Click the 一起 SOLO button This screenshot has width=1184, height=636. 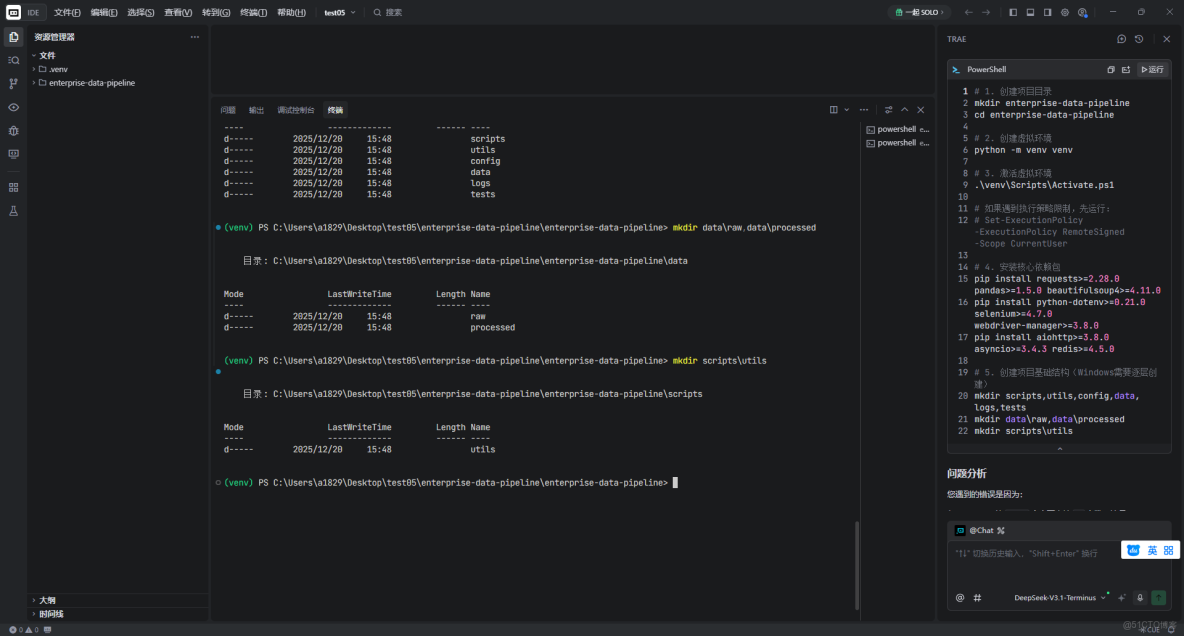(x=918, y=12)
